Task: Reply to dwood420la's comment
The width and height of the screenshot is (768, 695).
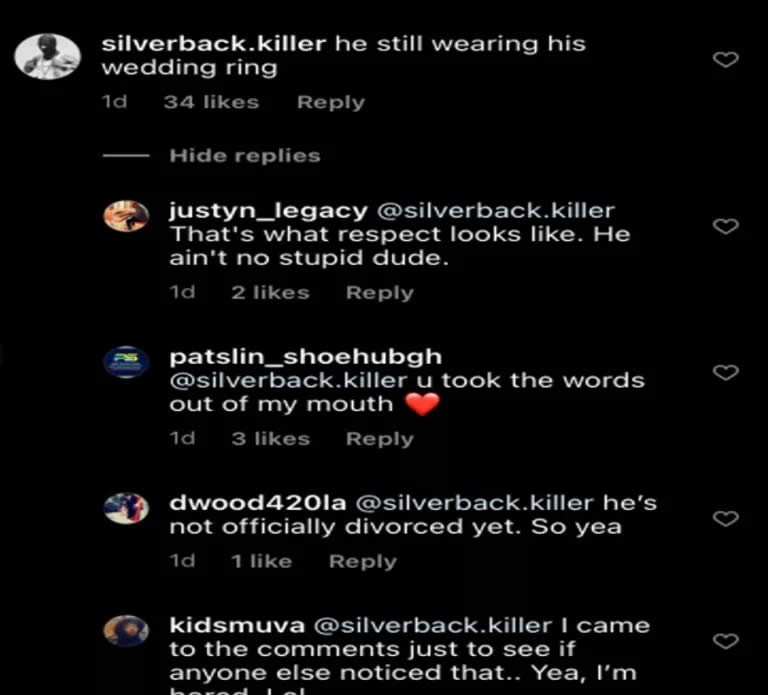Action: [x=363, y=561]
